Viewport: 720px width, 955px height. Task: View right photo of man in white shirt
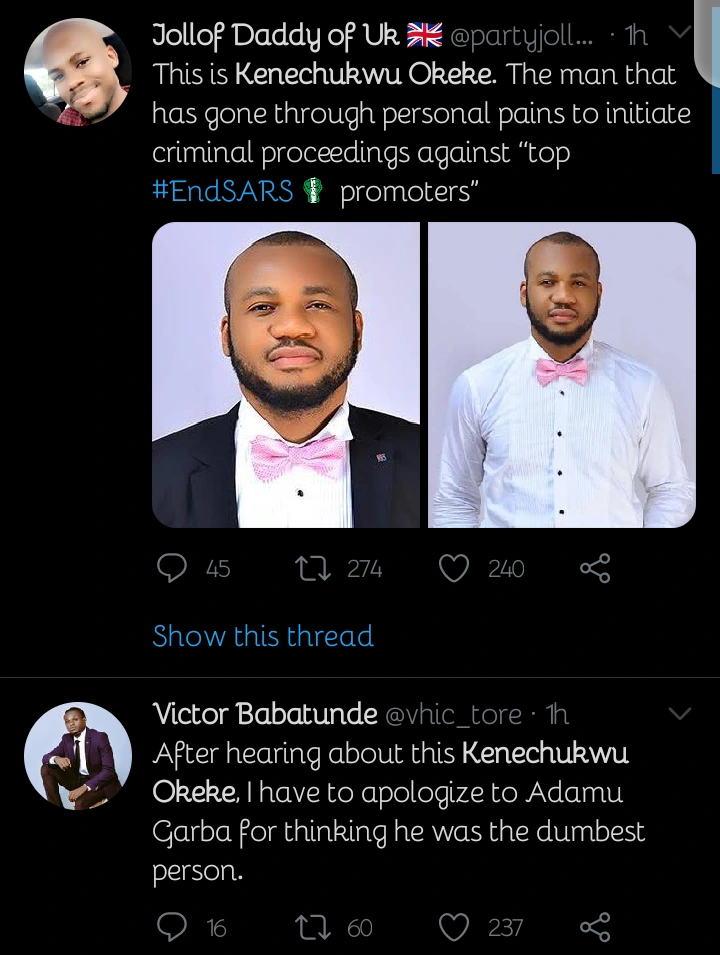coord(562,374)
